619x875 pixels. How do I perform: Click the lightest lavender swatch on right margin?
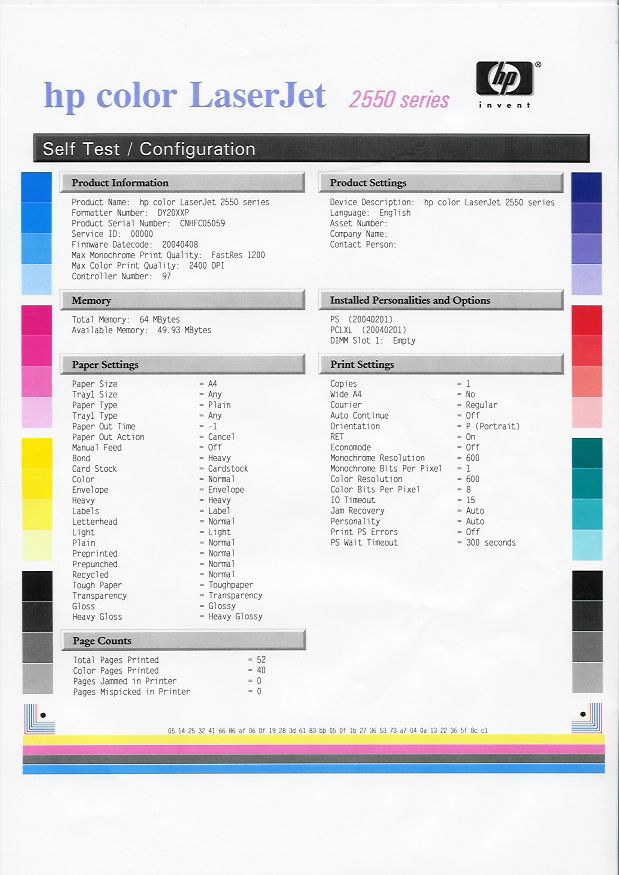pyautogui.click(x=587, y=279)
